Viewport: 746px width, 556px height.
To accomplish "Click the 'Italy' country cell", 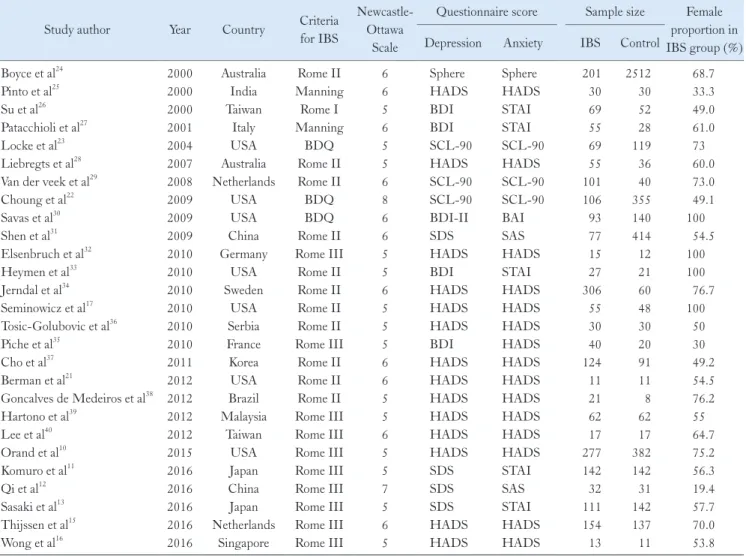I will click(244, 127).
